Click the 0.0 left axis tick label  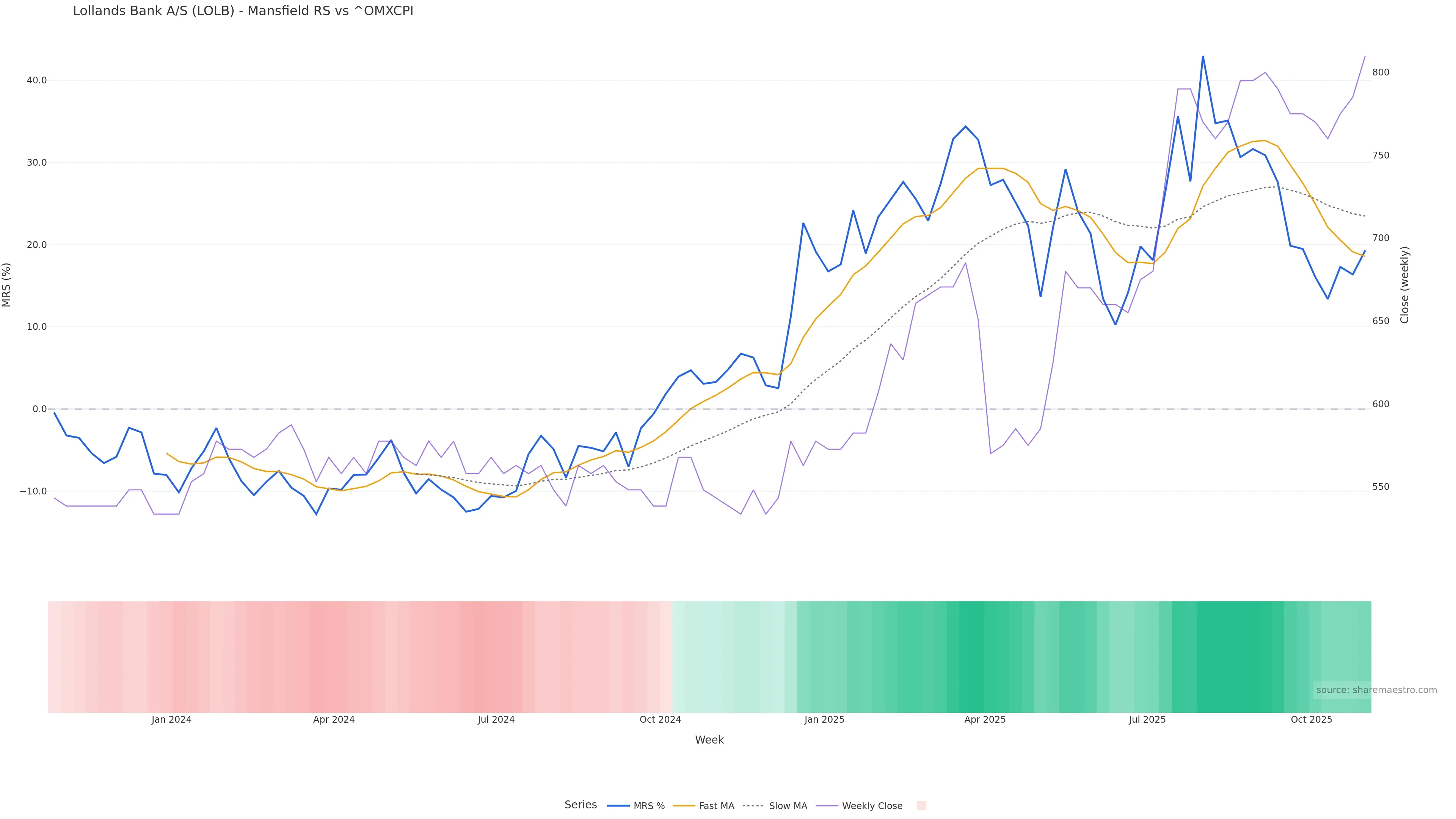pos(39,409)
